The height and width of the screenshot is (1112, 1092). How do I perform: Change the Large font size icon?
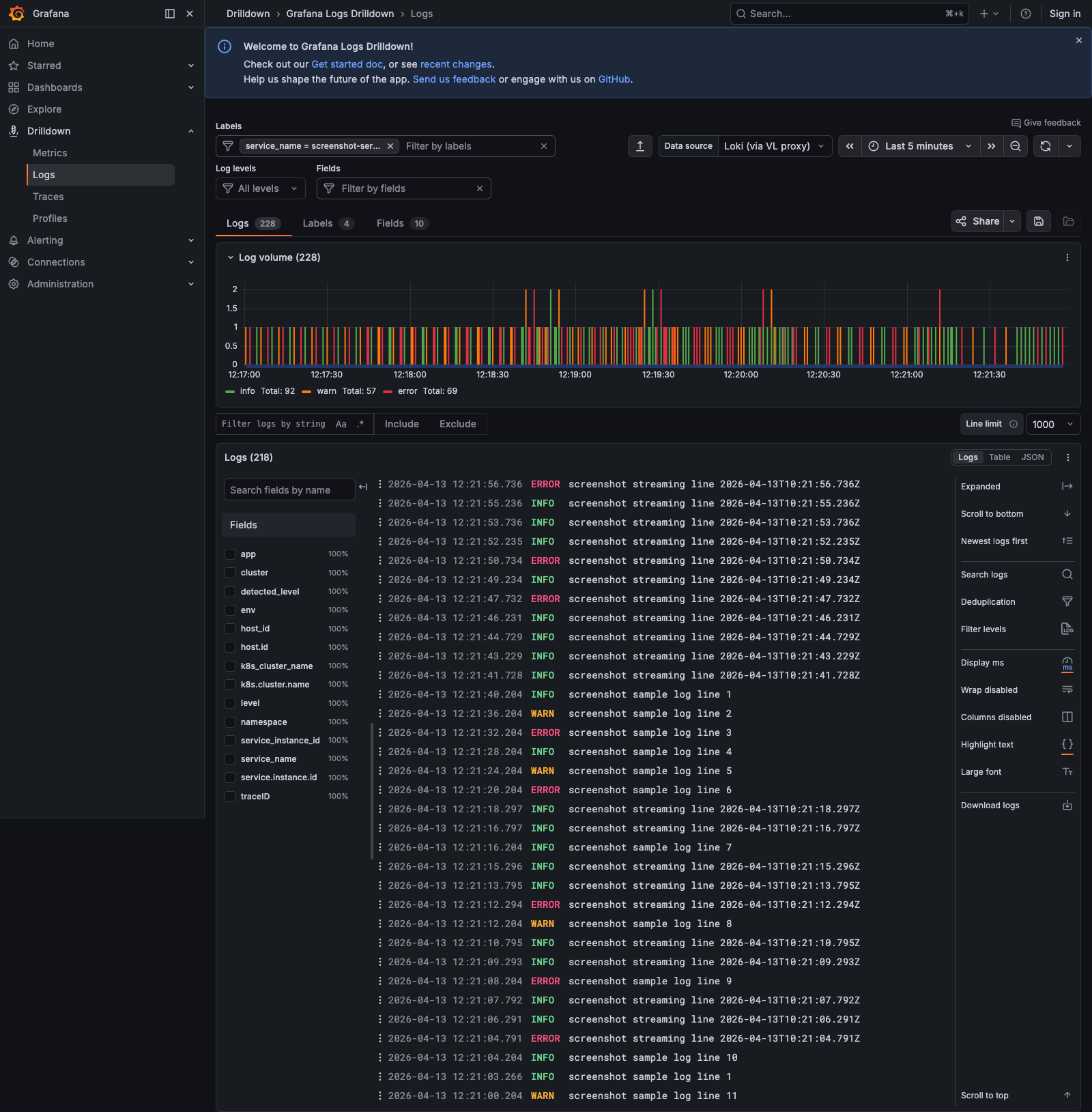click(1067, 771)
